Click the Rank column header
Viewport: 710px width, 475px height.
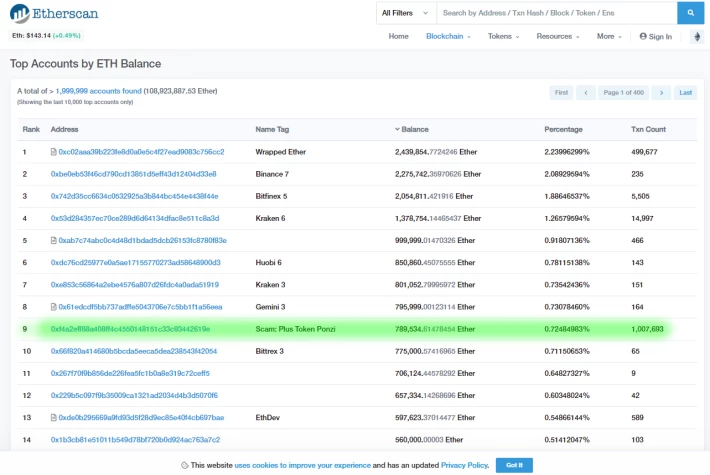[x=31, y=130]
